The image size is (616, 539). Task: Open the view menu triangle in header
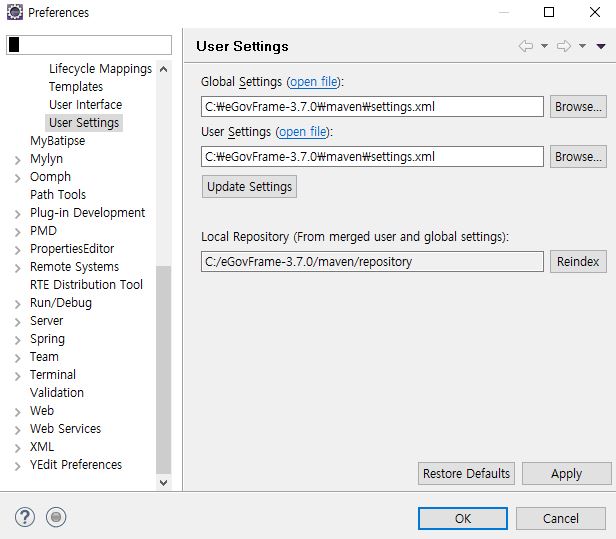coord(601,46)
